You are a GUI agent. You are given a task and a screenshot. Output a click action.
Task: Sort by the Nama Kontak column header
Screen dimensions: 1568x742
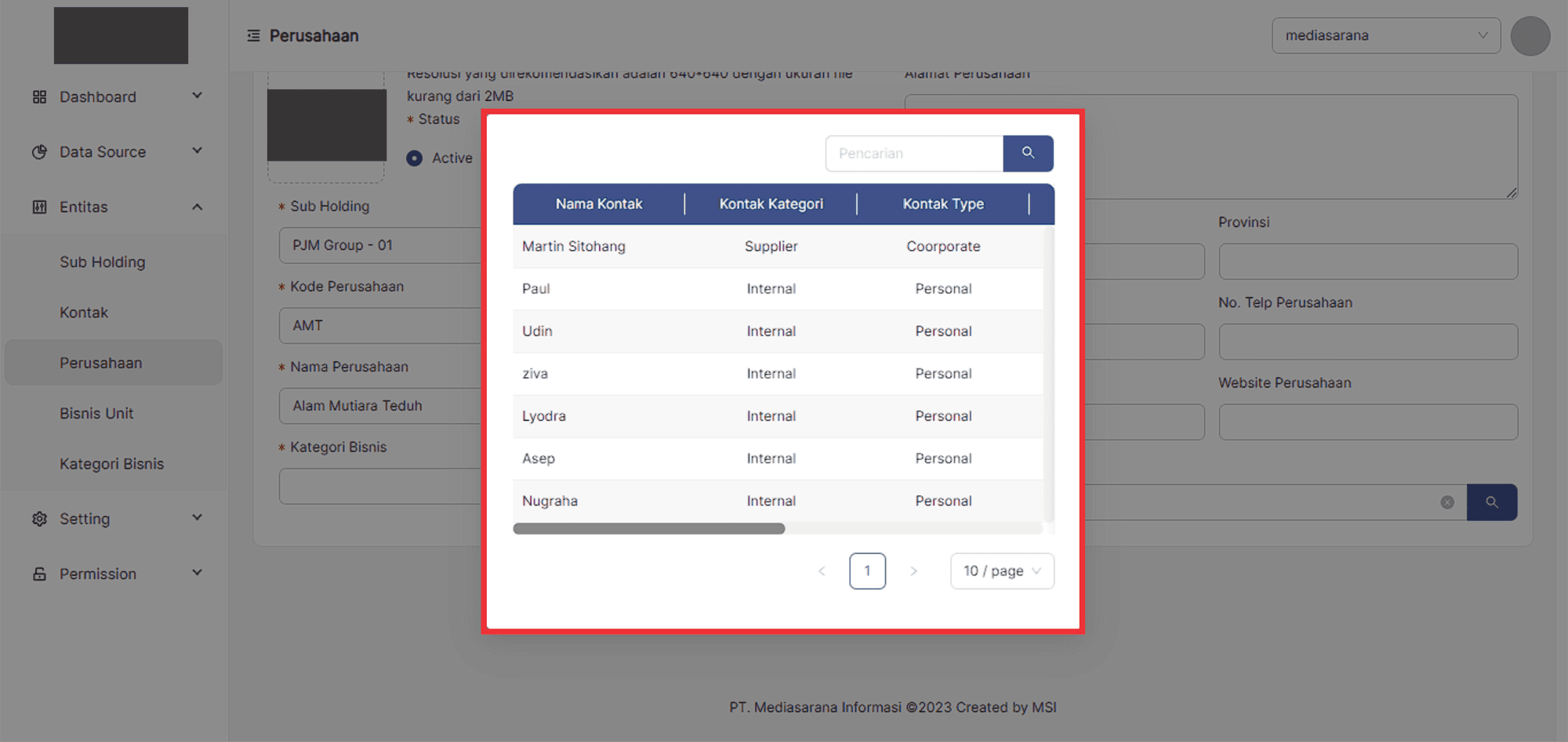[x=599, y=205]
